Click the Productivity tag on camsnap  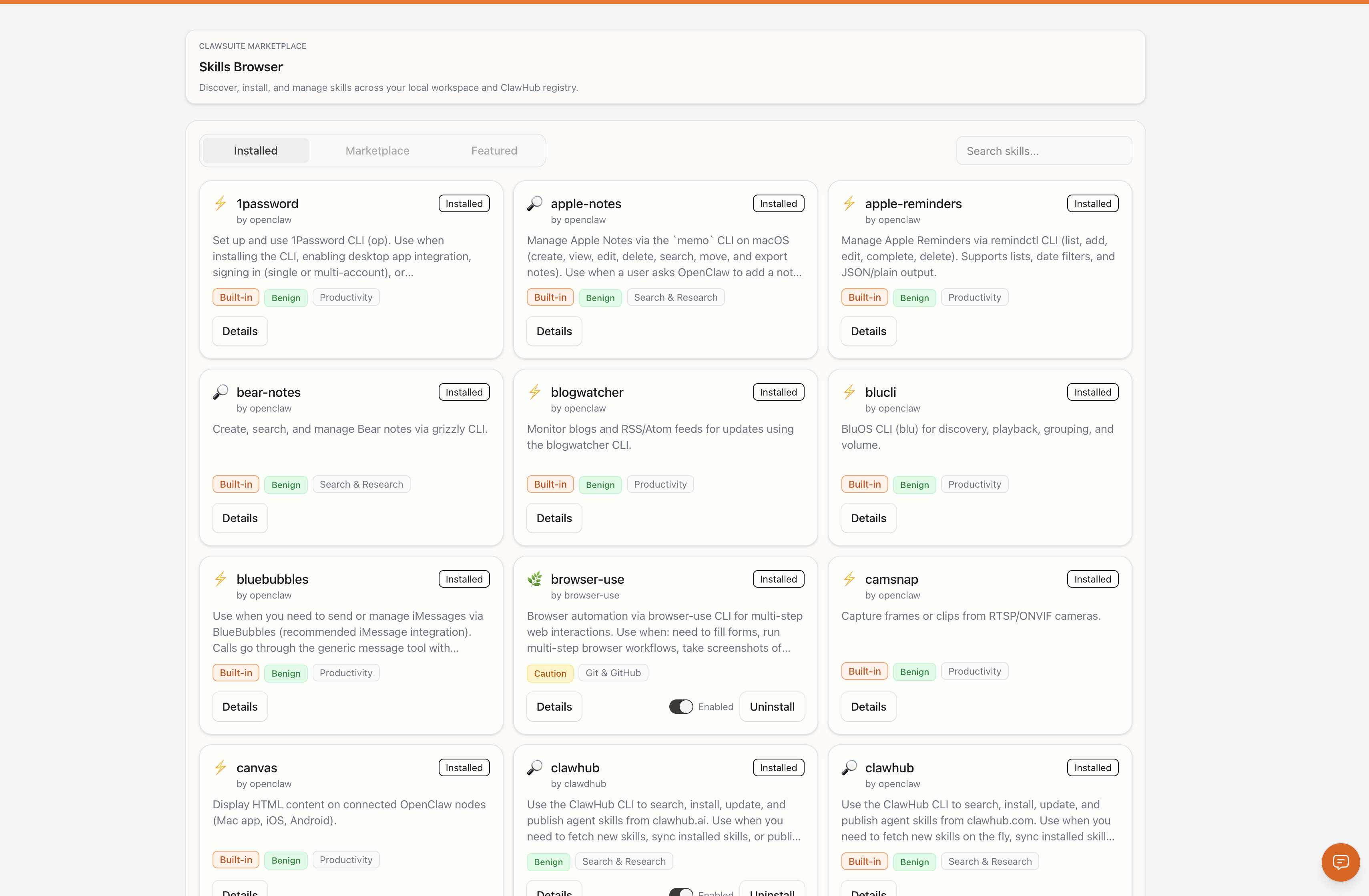point(974,671)
